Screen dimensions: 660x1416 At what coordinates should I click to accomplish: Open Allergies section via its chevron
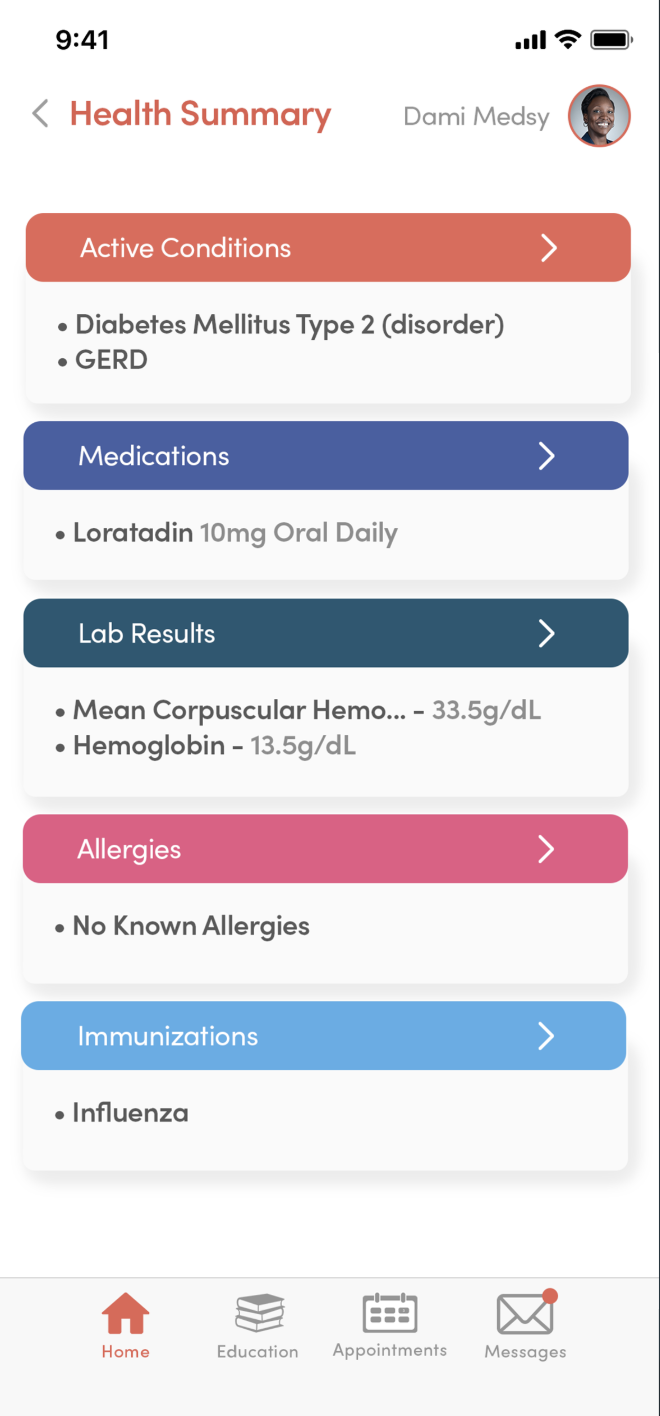(x=546, y=849)
